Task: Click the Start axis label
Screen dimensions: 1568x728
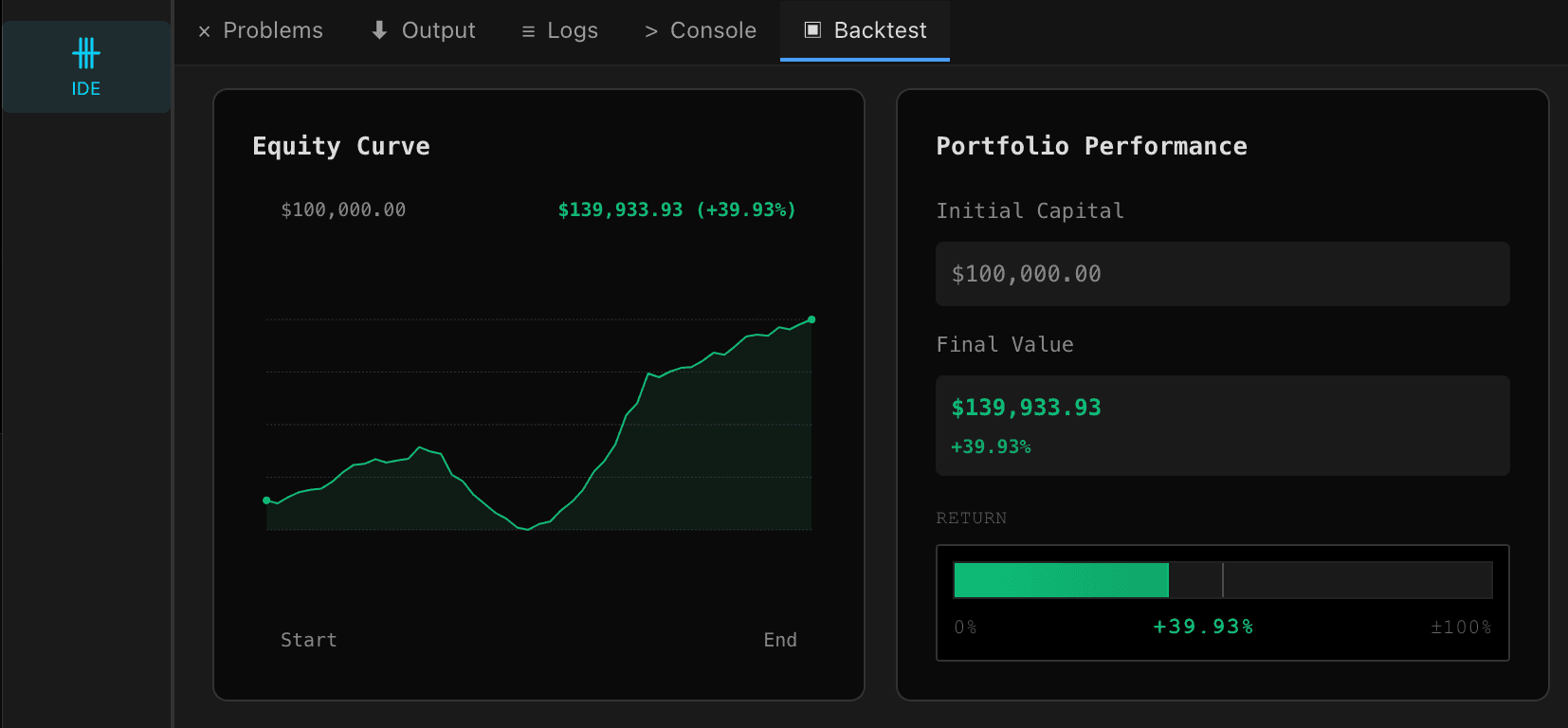Action: pyautogui.click(x=309, y=640)
